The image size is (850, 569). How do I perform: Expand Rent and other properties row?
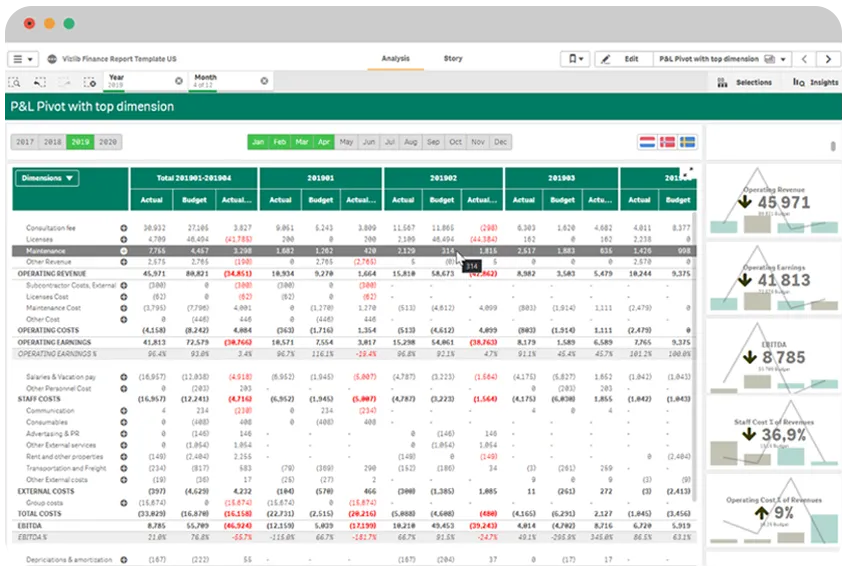[x=124, y=458]
